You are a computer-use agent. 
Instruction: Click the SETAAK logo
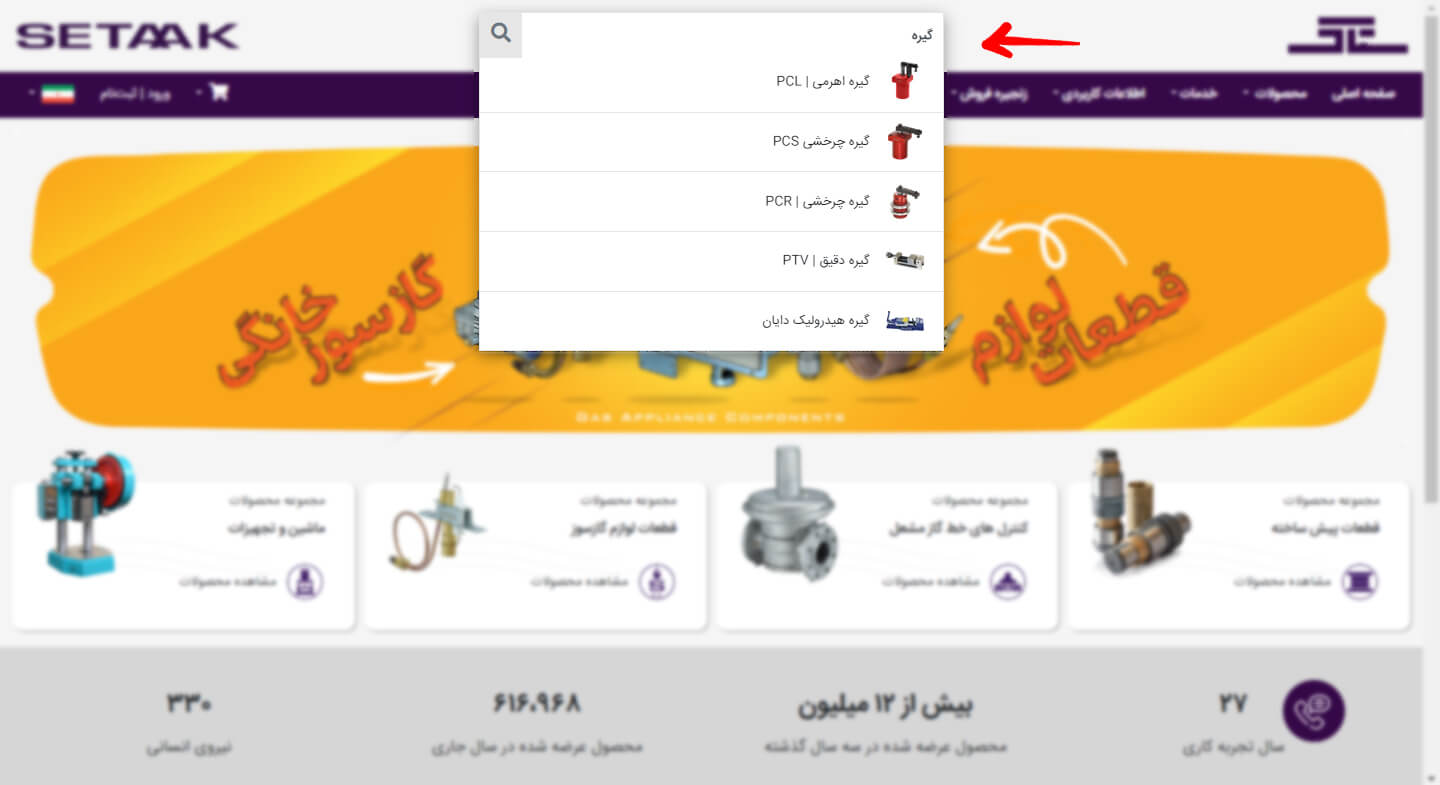127,37
